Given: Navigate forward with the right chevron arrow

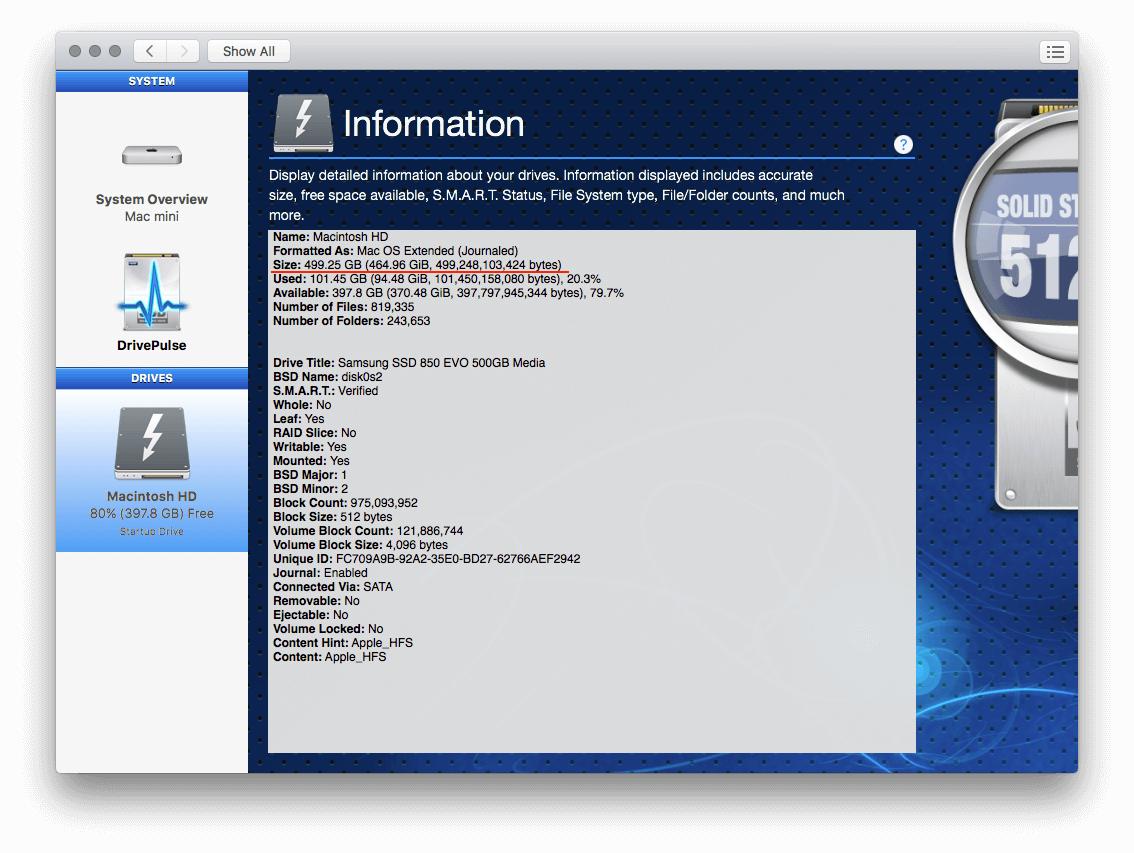Looking at the screenshot, I should (184, 51).
